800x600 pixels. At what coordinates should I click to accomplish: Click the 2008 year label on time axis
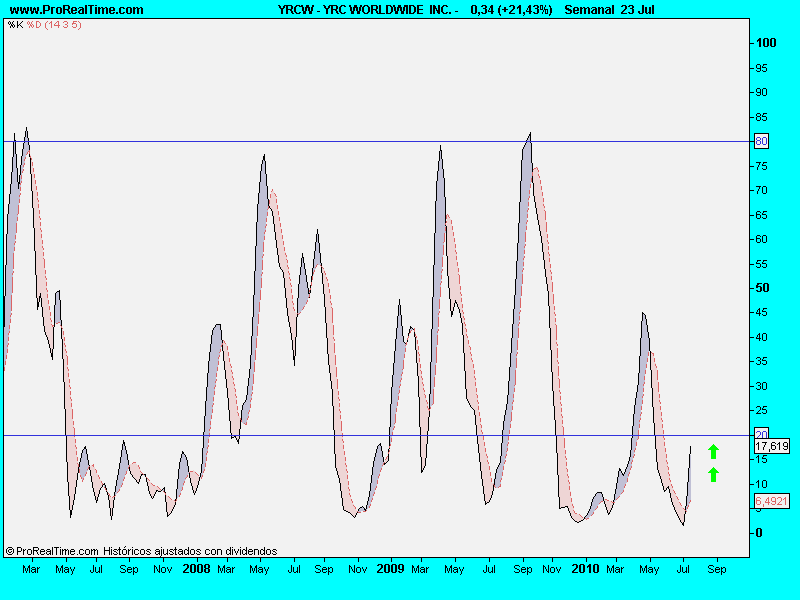point(196,569)
